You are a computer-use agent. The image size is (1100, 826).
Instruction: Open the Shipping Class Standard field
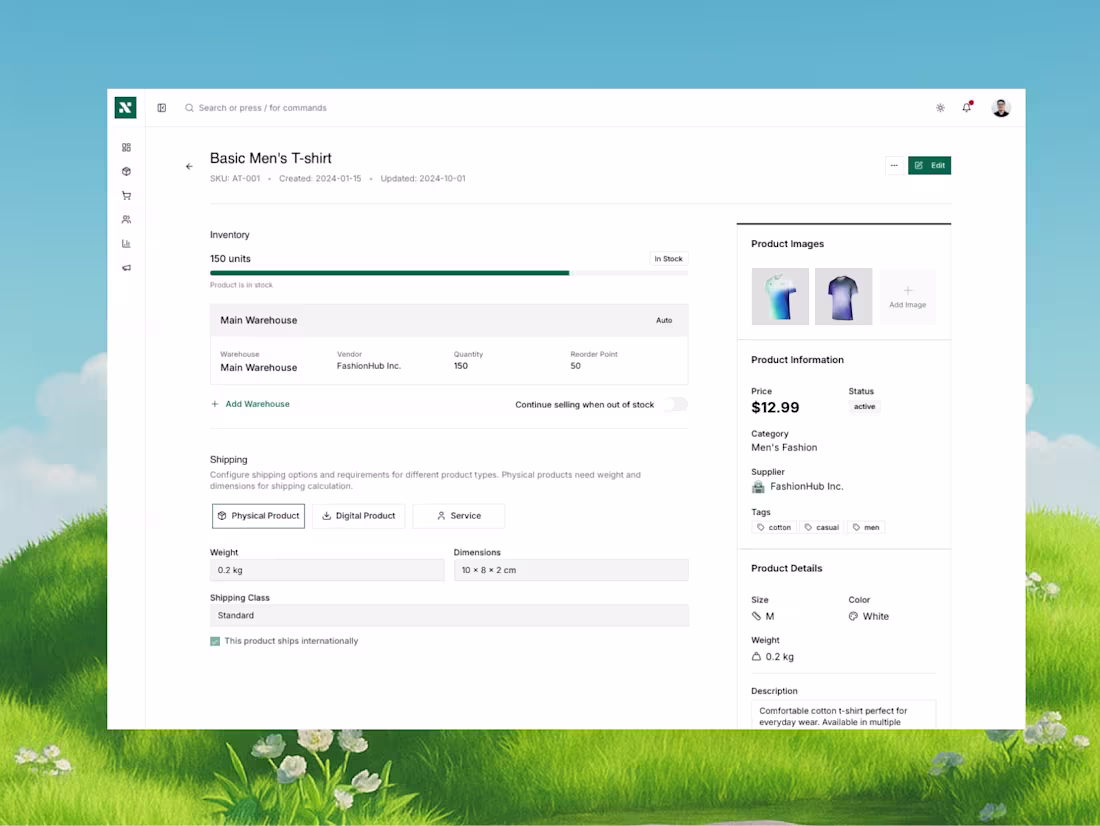(449, 616)
